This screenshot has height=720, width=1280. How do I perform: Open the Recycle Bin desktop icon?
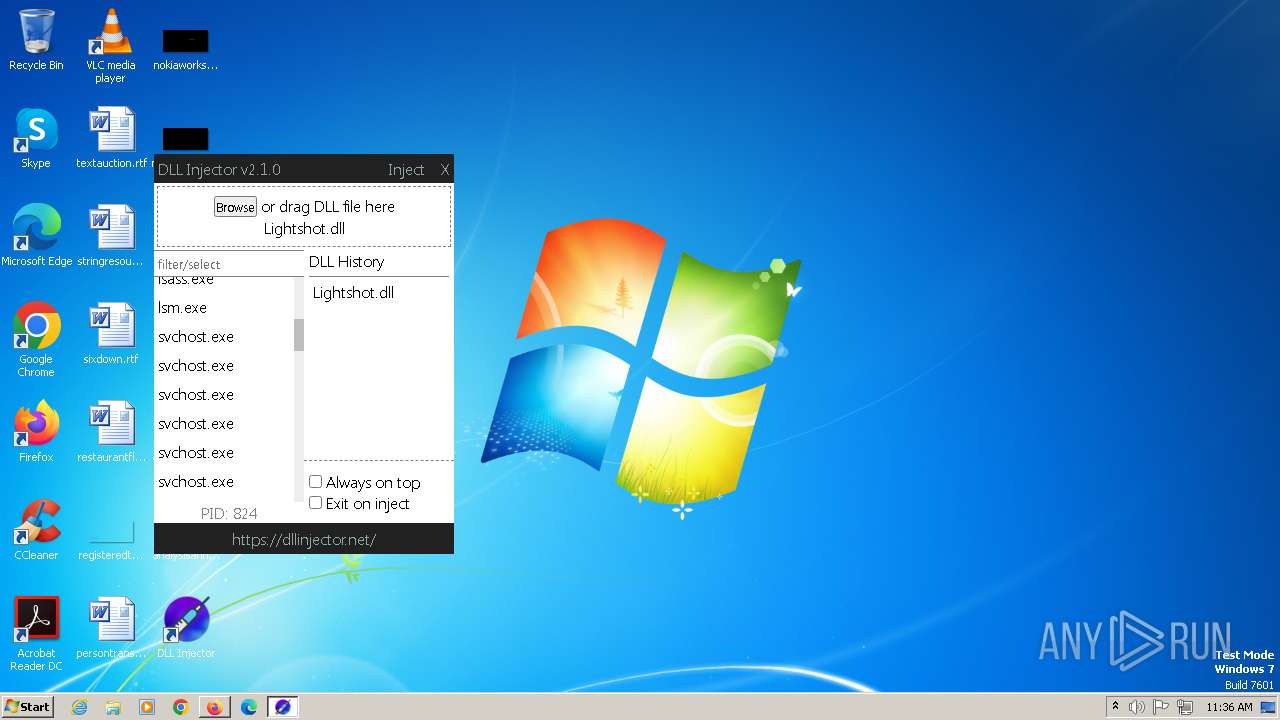tap(36, 40)
